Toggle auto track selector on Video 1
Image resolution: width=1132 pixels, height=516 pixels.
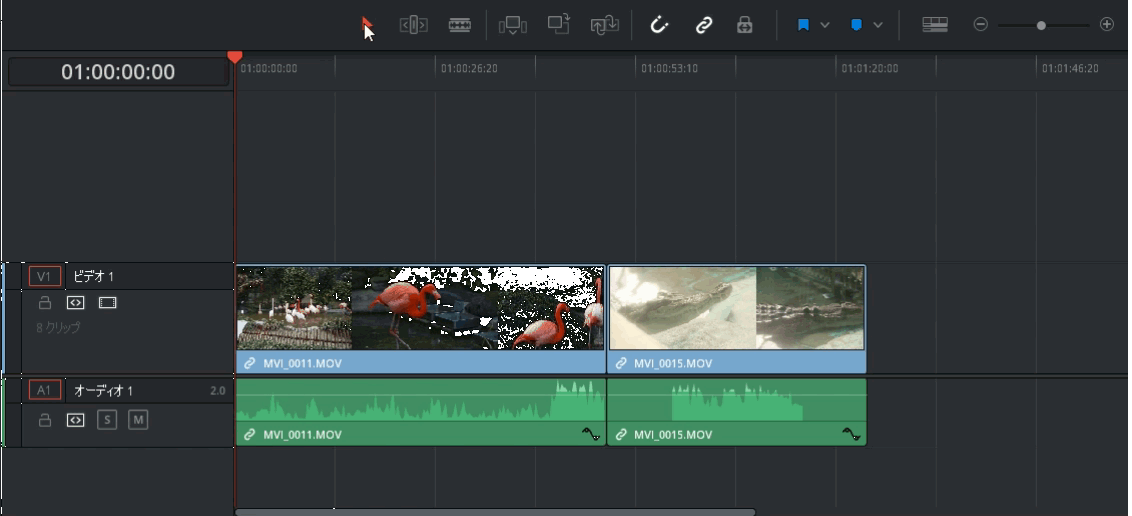coord(76,303)
